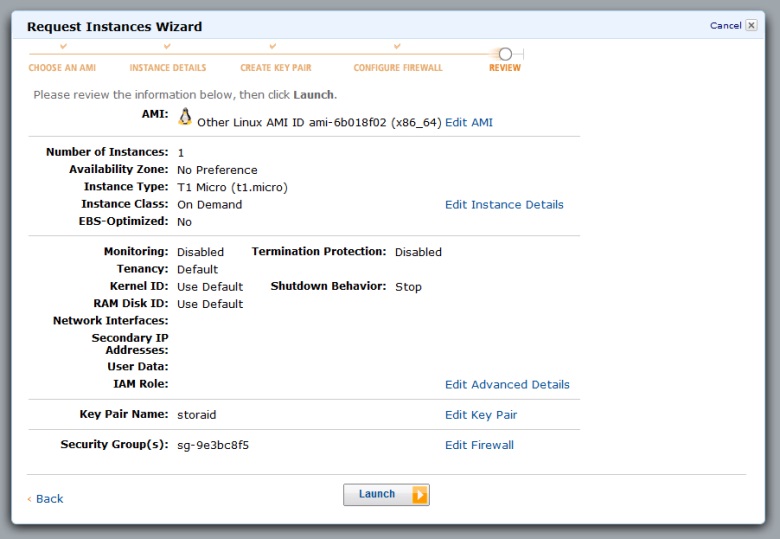Click the 'IAM Role:' label

[x=141, y=384]
